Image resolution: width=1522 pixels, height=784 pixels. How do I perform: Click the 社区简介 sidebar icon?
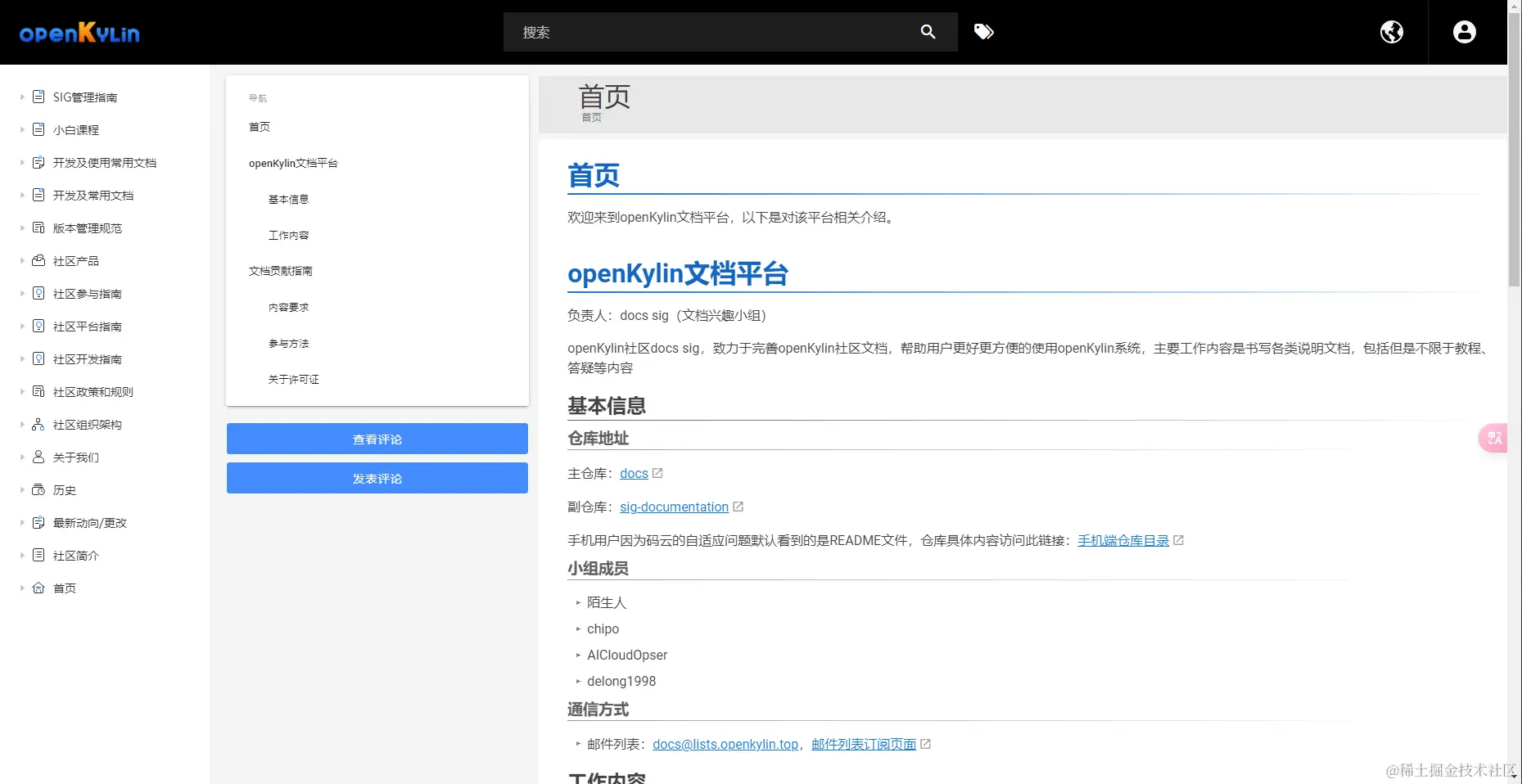(x=38, y=555)
